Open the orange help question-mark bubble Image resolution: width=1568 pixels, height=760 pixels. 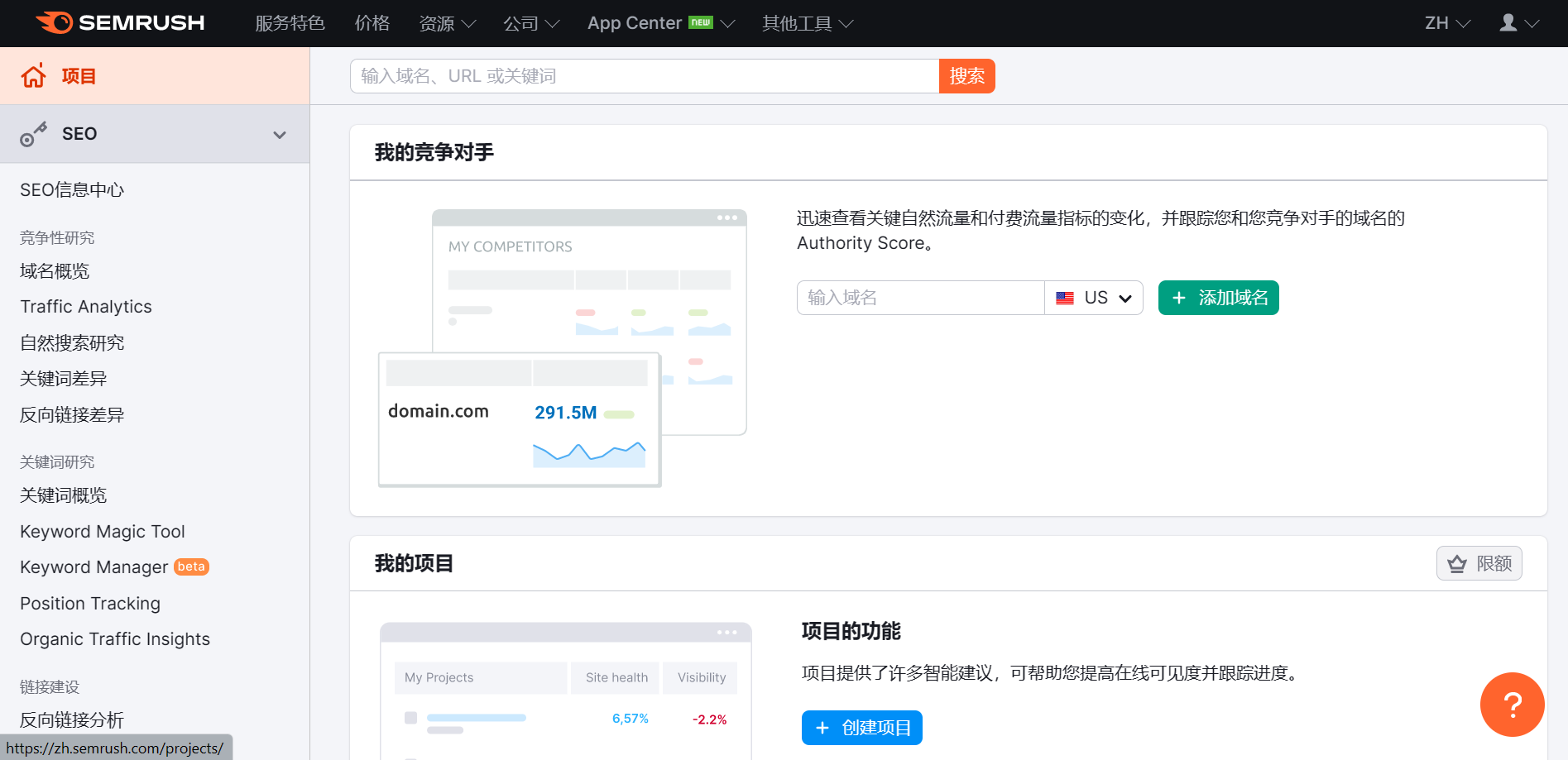[1512, 705]
